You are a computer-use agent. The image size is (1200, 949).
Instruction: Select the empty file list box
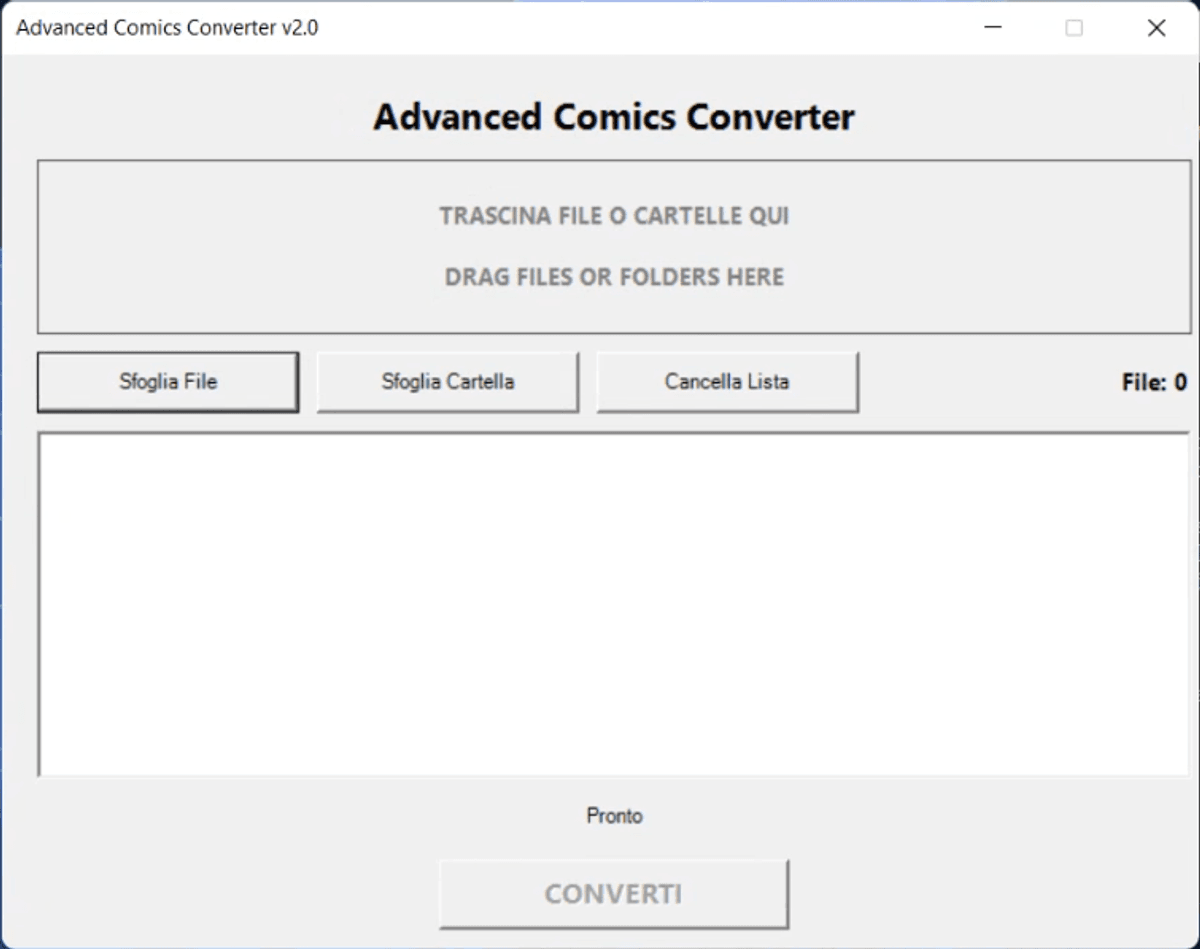[x=614, y=604]
